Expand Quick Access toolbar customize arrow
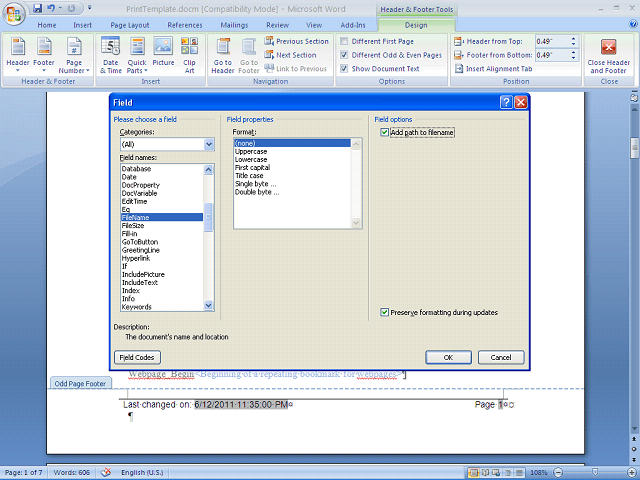 pyautogui.click(x=90, y=8)
